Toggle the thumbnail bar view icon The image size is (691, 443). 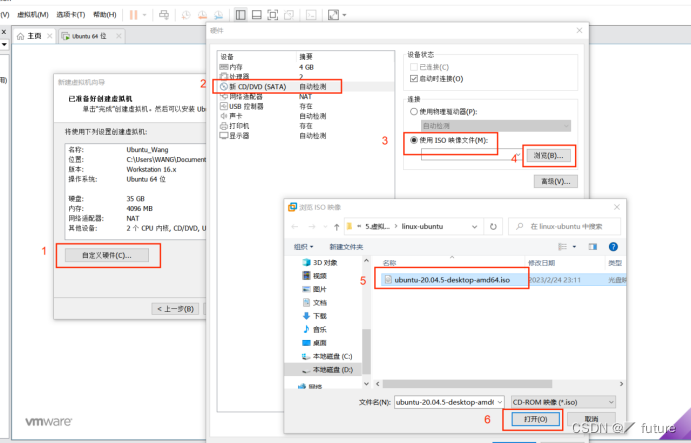256,15
